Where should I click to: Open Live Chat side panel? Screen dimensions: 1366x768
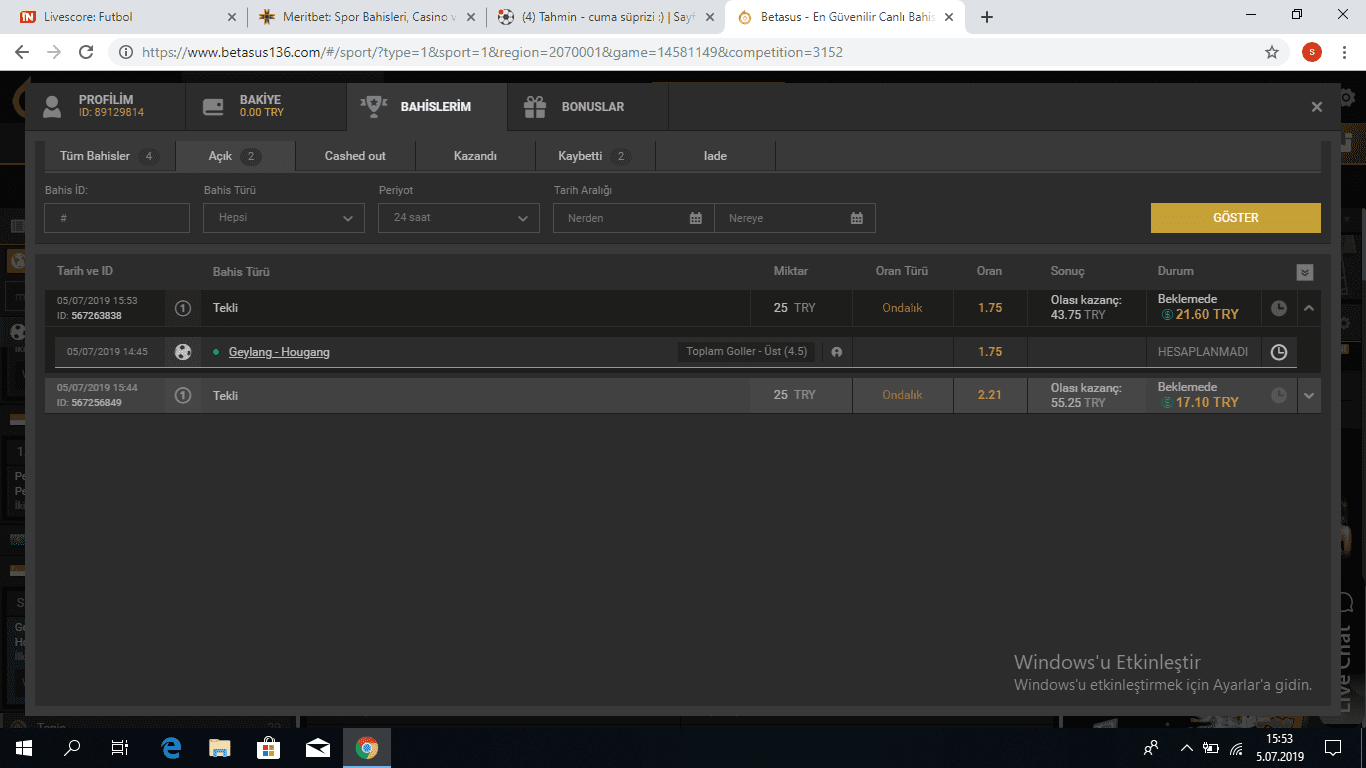pyautogui.click(x=1344, y=651)
